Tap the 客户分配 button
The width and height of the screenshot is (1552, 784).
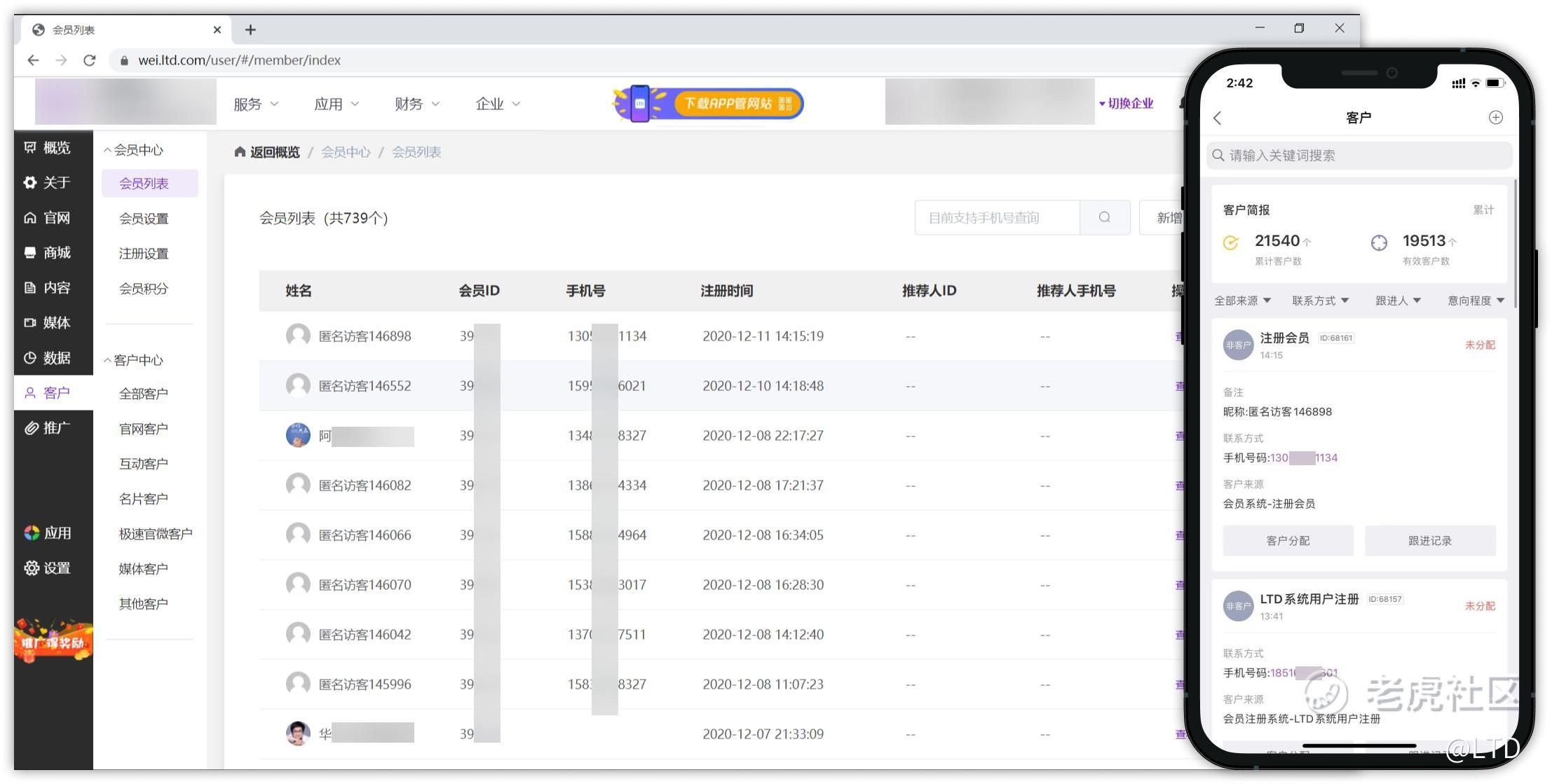[x=1288, y=541]
